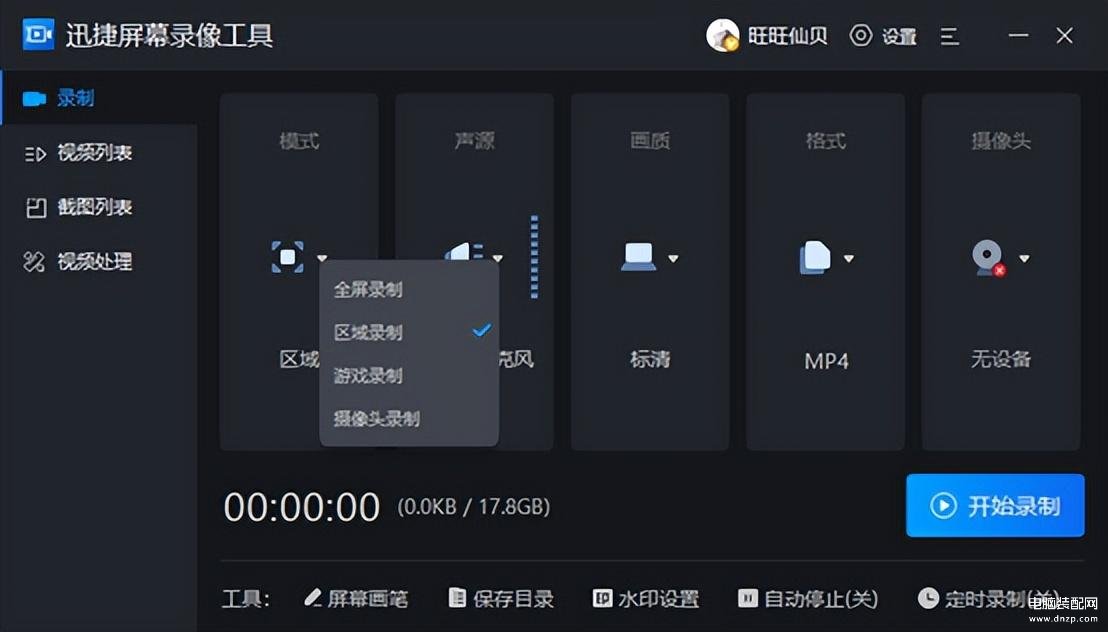Close the screen recorder window

pos(1064,35)
